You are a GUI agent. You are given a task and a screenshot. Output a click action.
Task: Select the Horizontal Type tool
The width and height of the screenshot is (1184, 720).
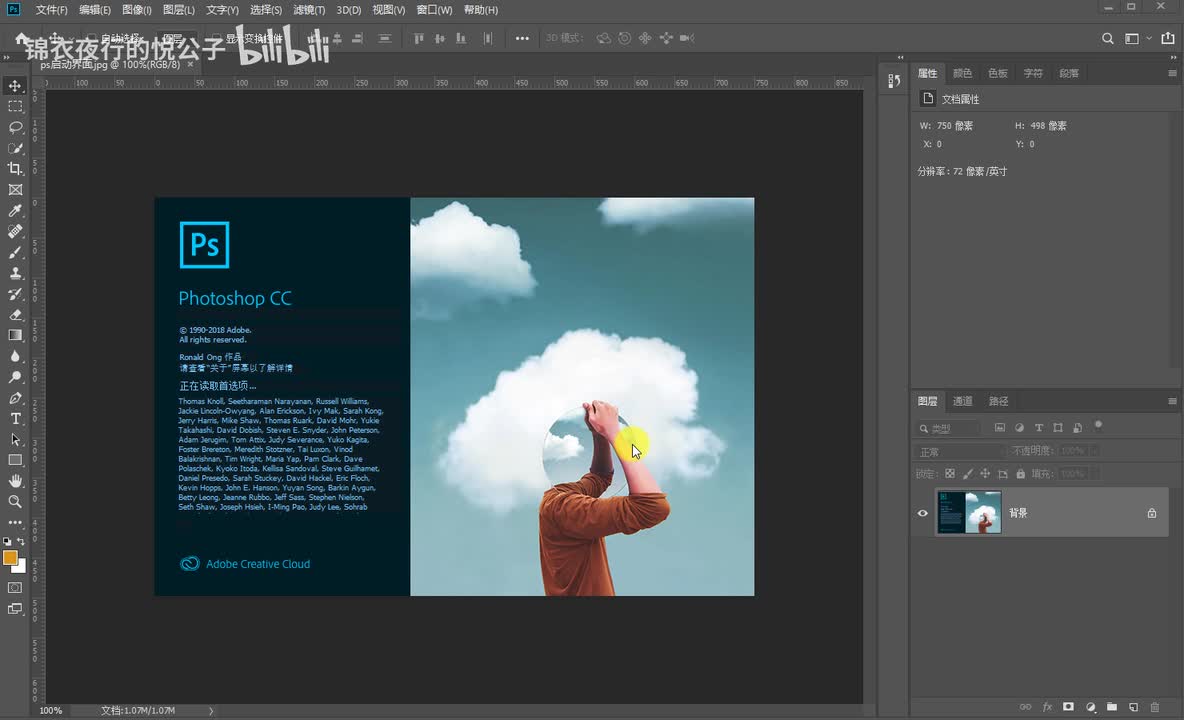coord(15,418)
